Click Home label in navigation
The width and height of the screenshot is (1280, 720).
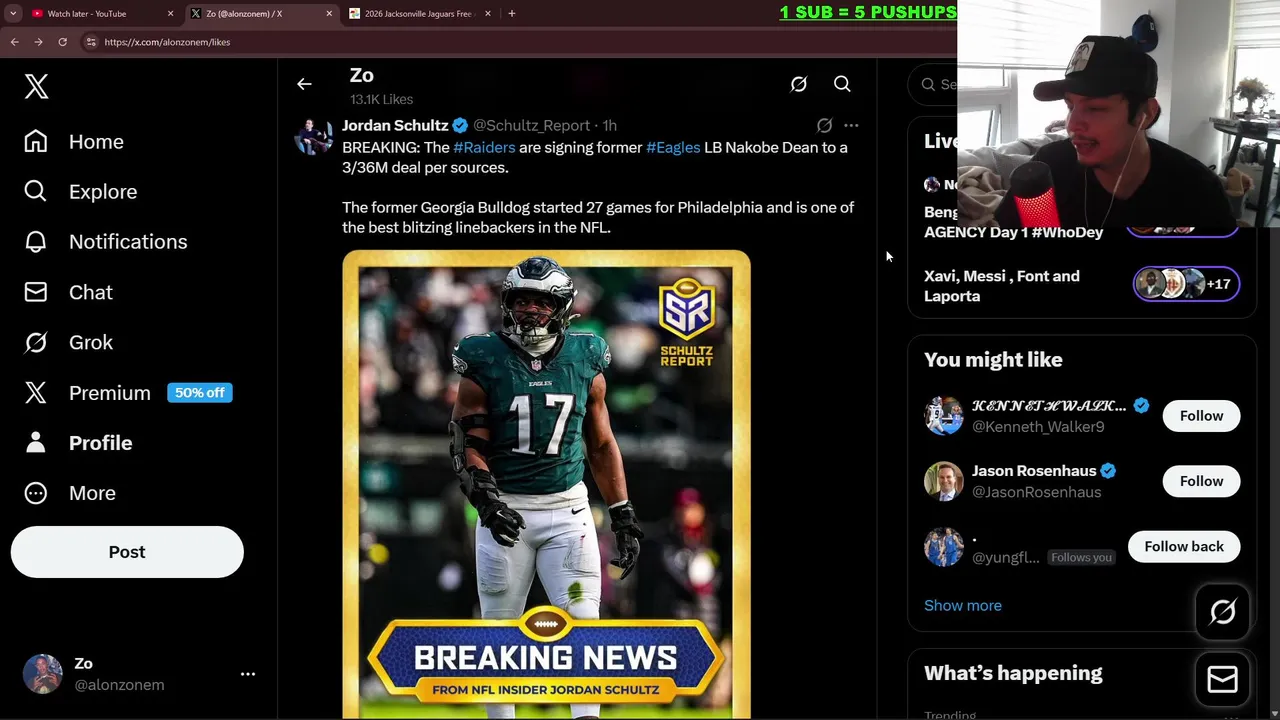pyautogui.click(x=96, y=142)
